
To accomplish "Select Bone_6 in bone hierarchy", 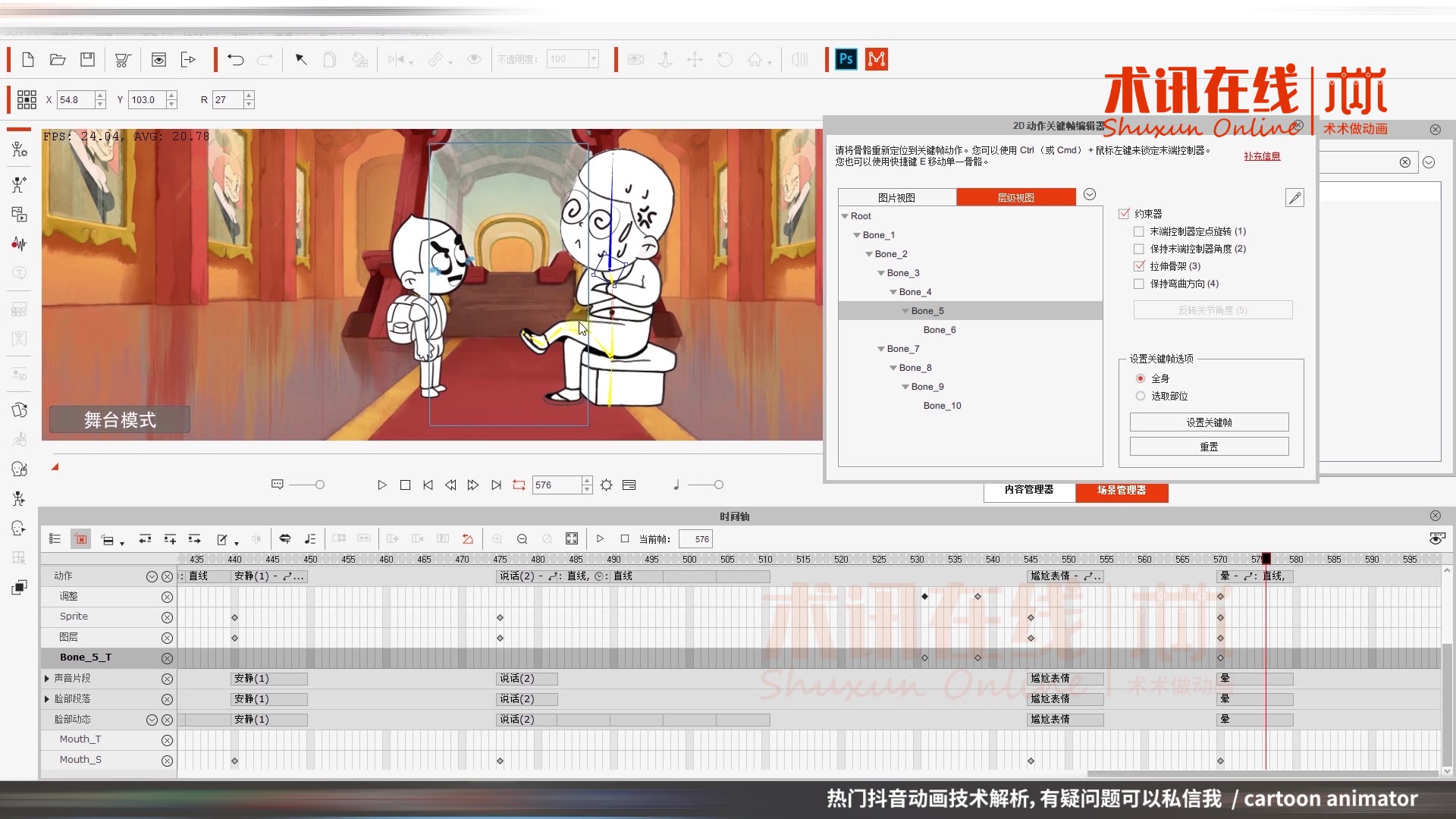I will 940,330.
